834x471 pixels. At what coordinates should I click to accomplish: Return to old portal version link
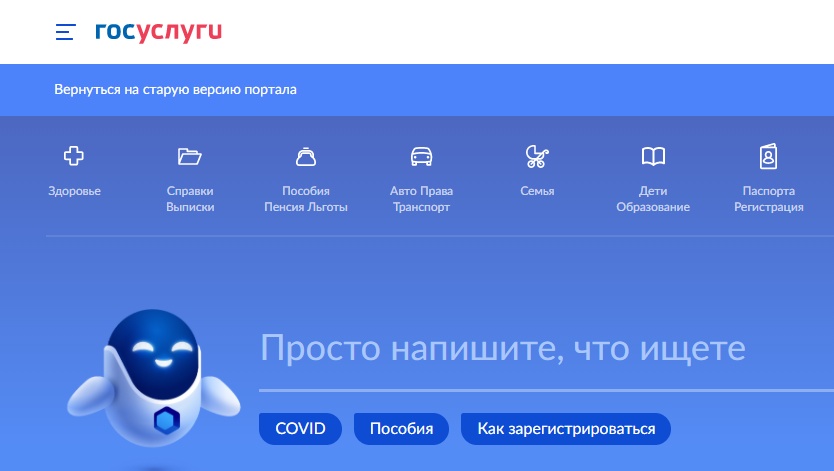[x=175, y=90]
